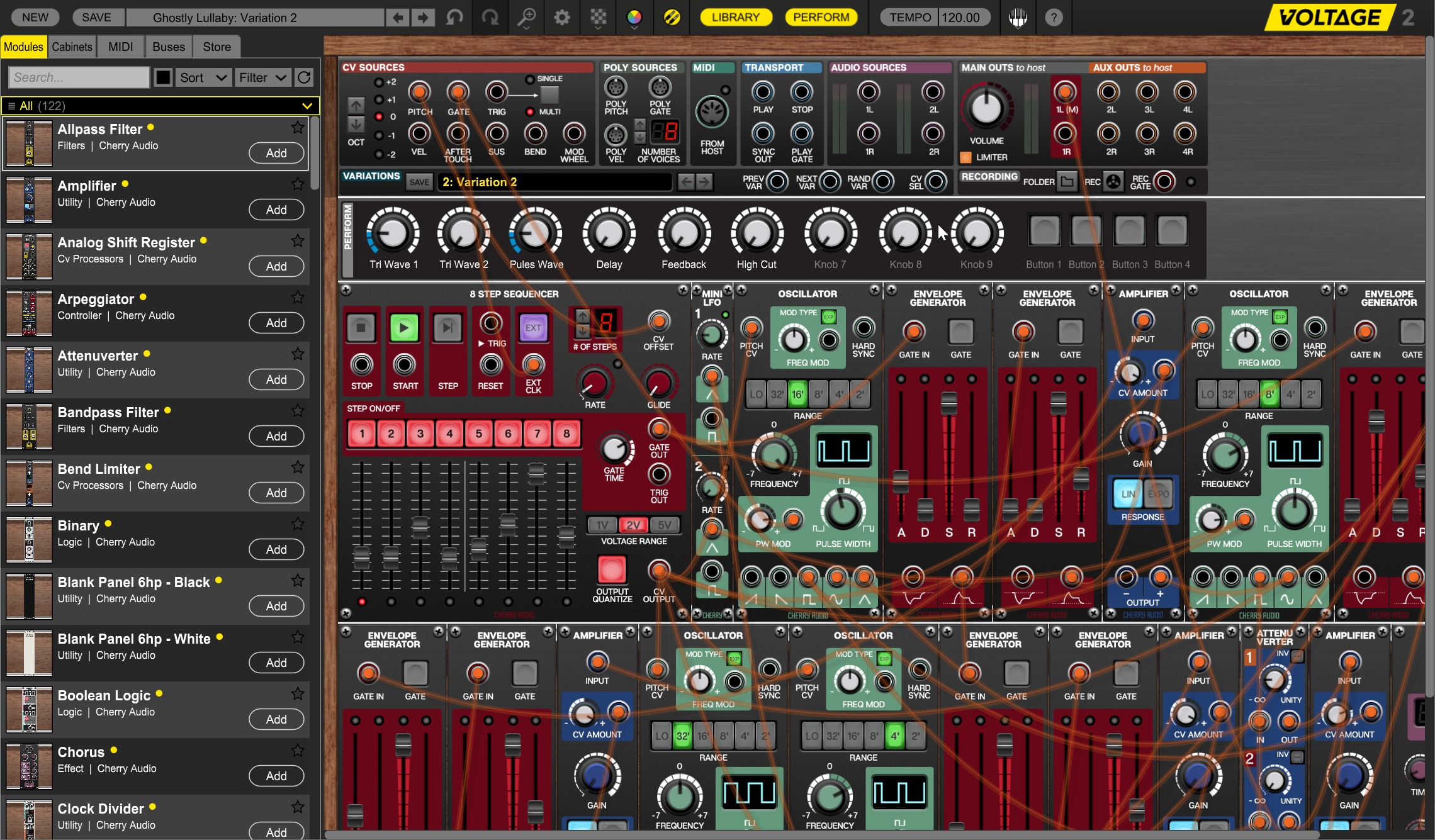Switch amplifier response to LIN
Viewport: 1435px width, 840px height.
1128,494
